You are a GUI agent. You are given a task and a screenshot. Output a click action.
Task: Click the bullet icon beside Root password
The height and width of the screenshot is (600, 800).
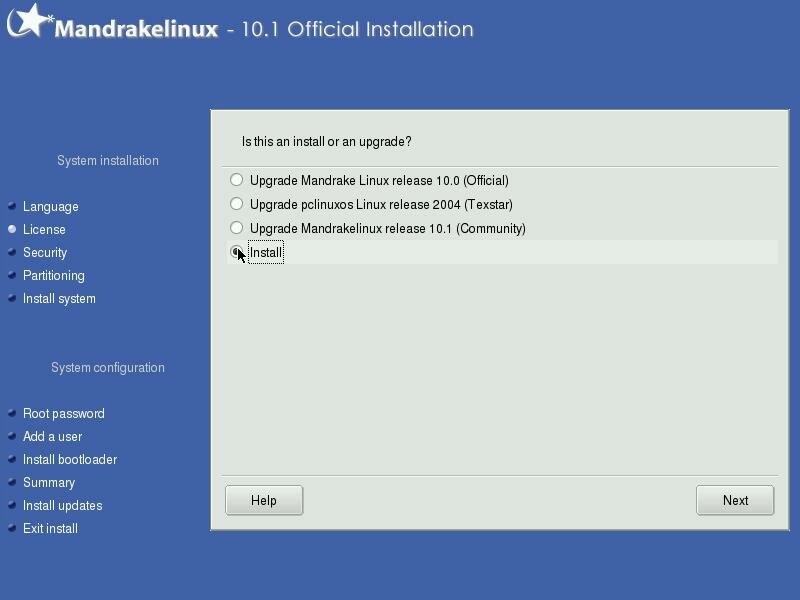click(x=12, y=413)
